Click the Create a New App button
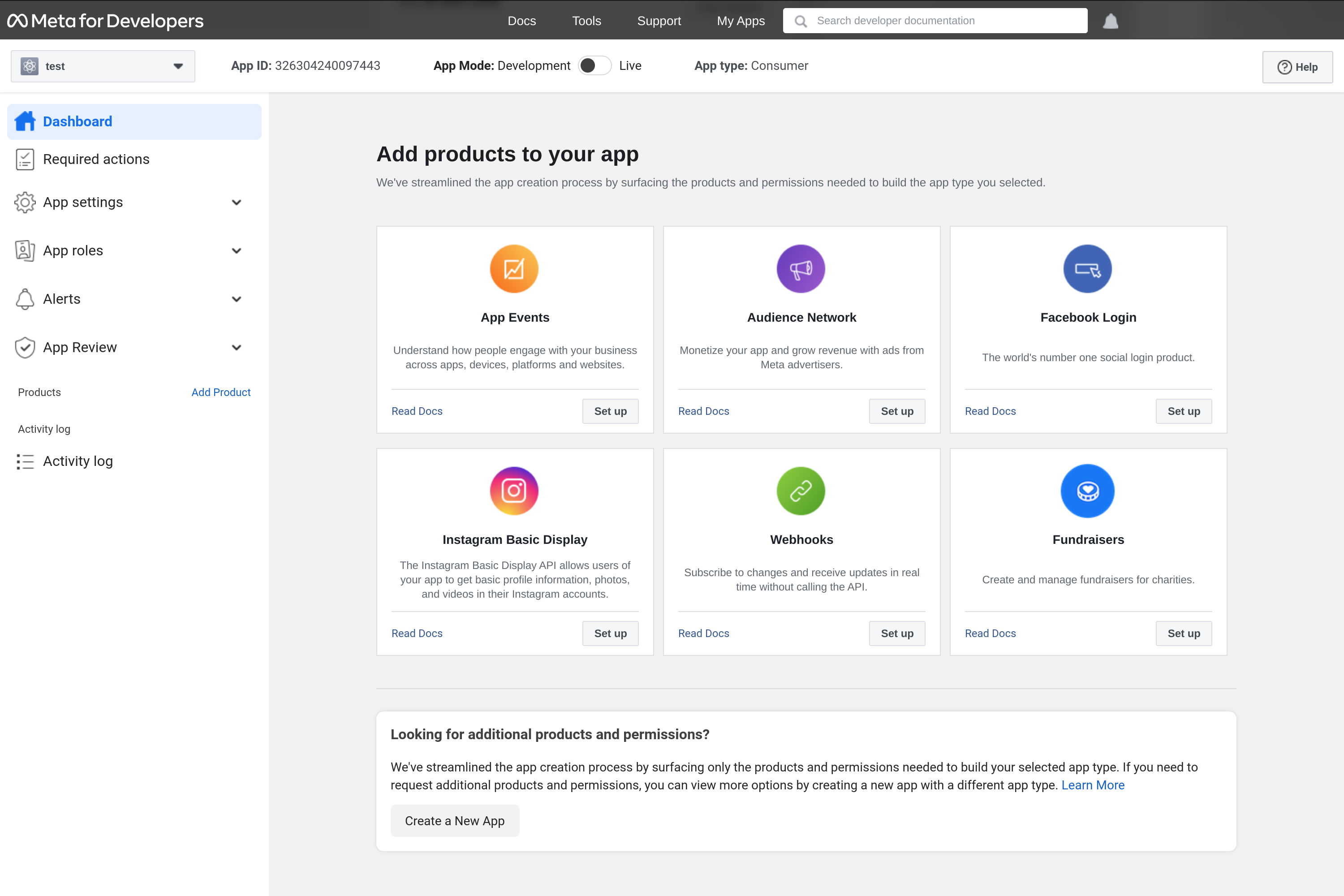This screenshot has height=896, width=1344. point(454,820)
